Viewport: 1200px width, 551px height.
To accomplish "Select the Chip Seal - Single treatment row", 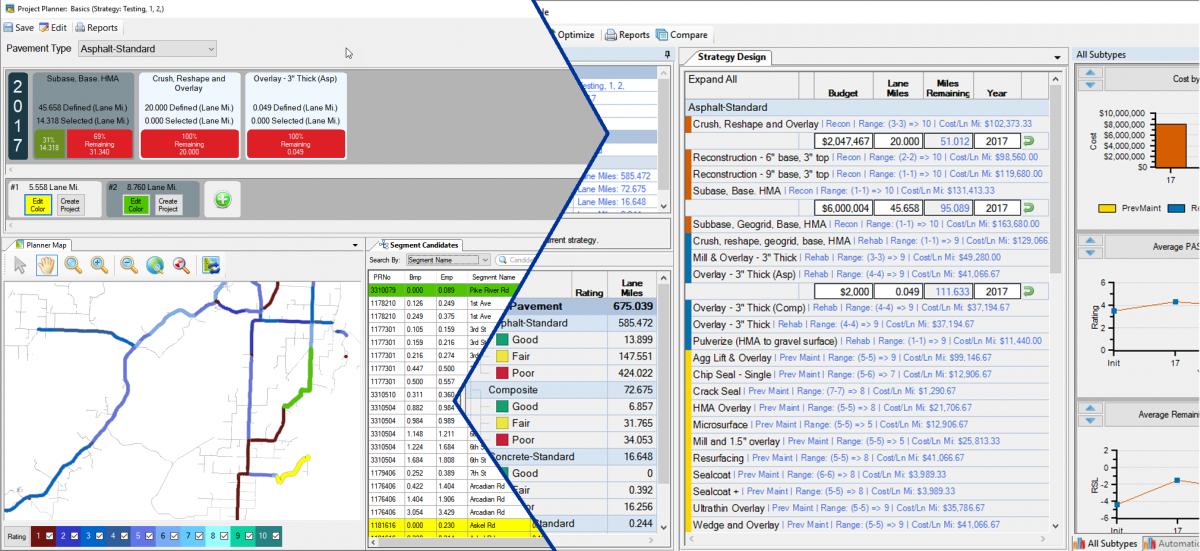I will pos(865,374).
